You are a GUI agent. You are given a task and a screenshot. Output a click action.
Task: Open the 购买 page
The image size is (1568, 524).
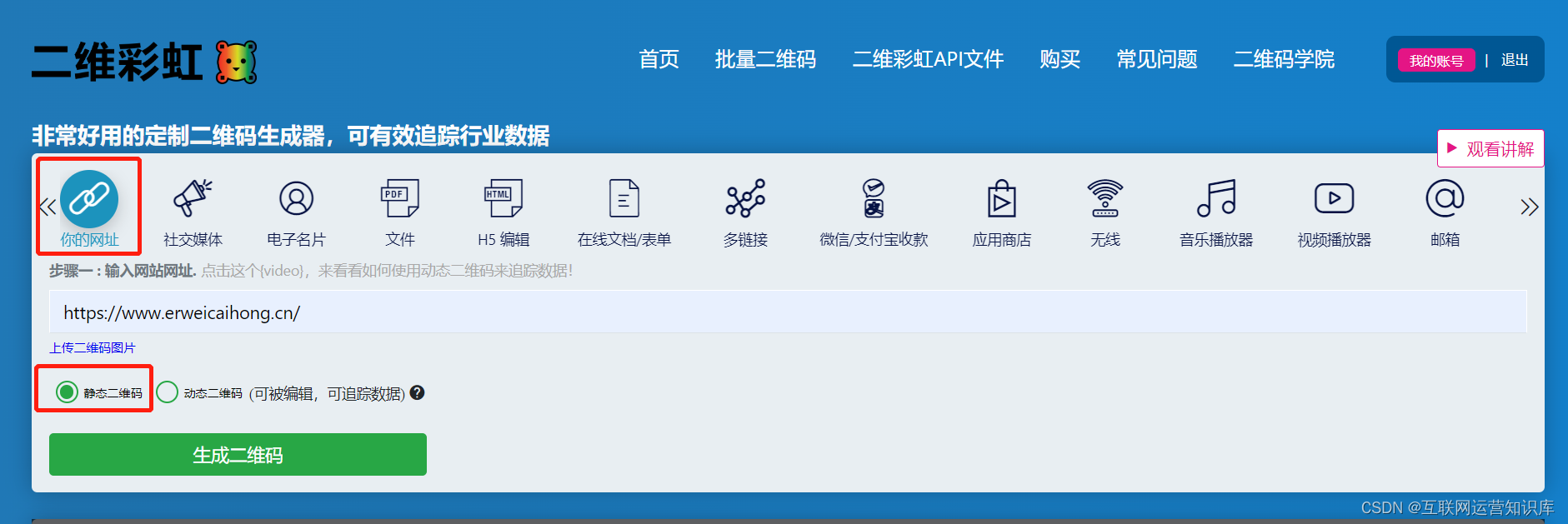pos(1060,59)
